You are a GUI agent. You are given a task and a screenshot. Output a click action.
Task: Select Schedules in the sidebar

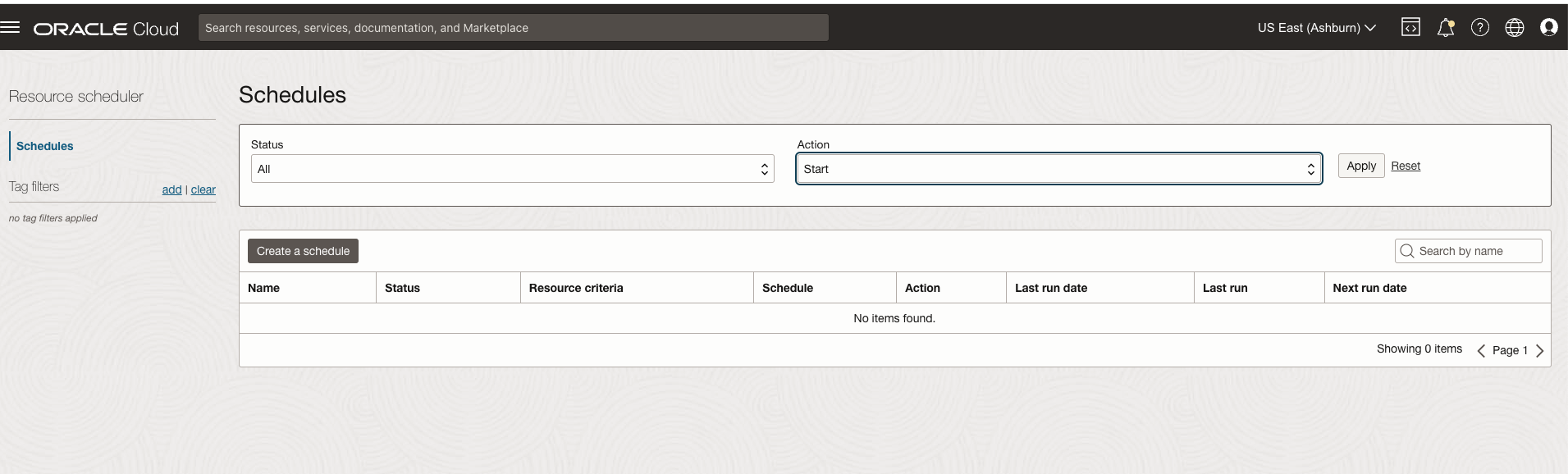pos(45,146)
